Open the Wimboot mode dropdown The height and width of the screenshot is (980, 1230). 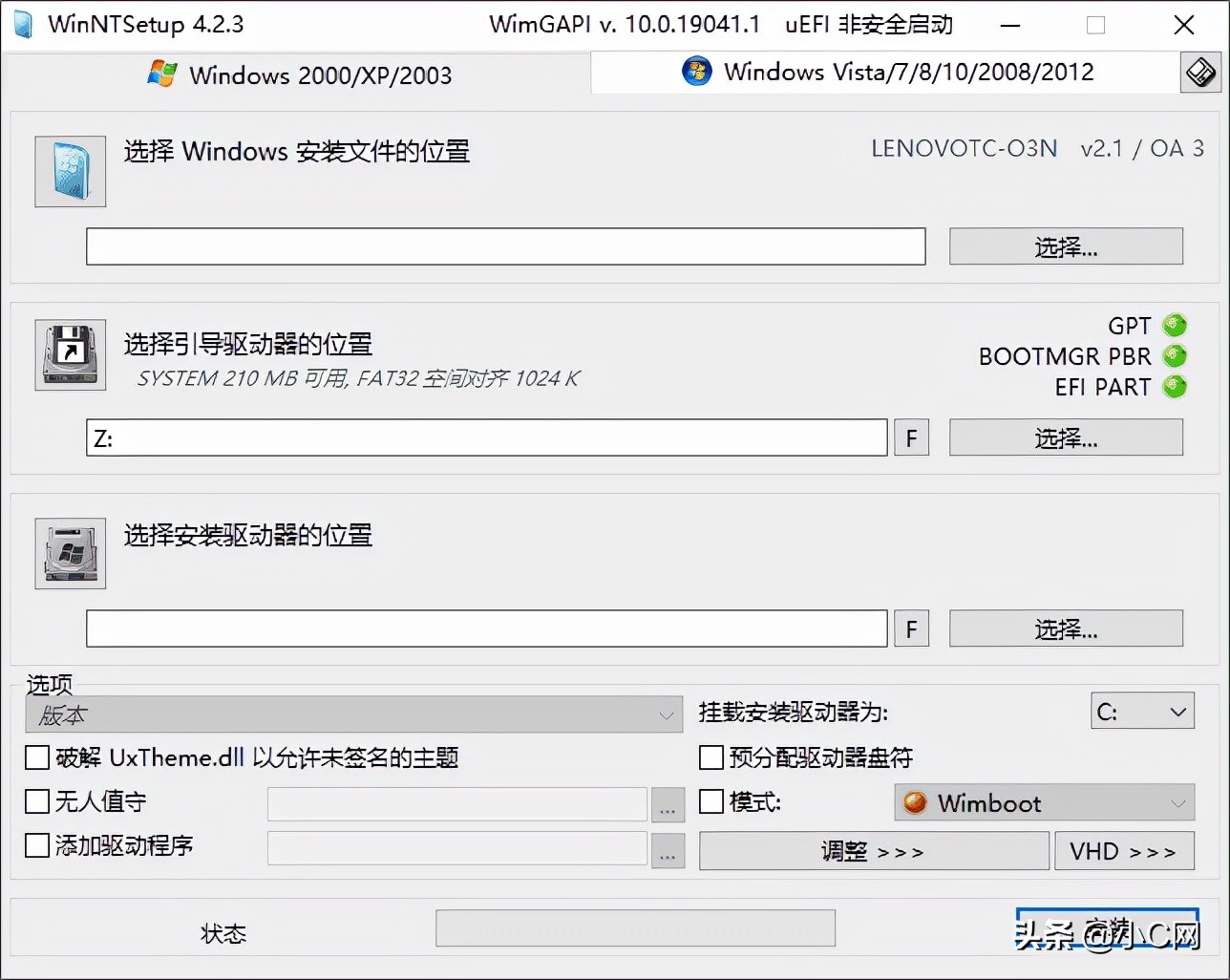pyautogui.click(x=1044, y=803)
